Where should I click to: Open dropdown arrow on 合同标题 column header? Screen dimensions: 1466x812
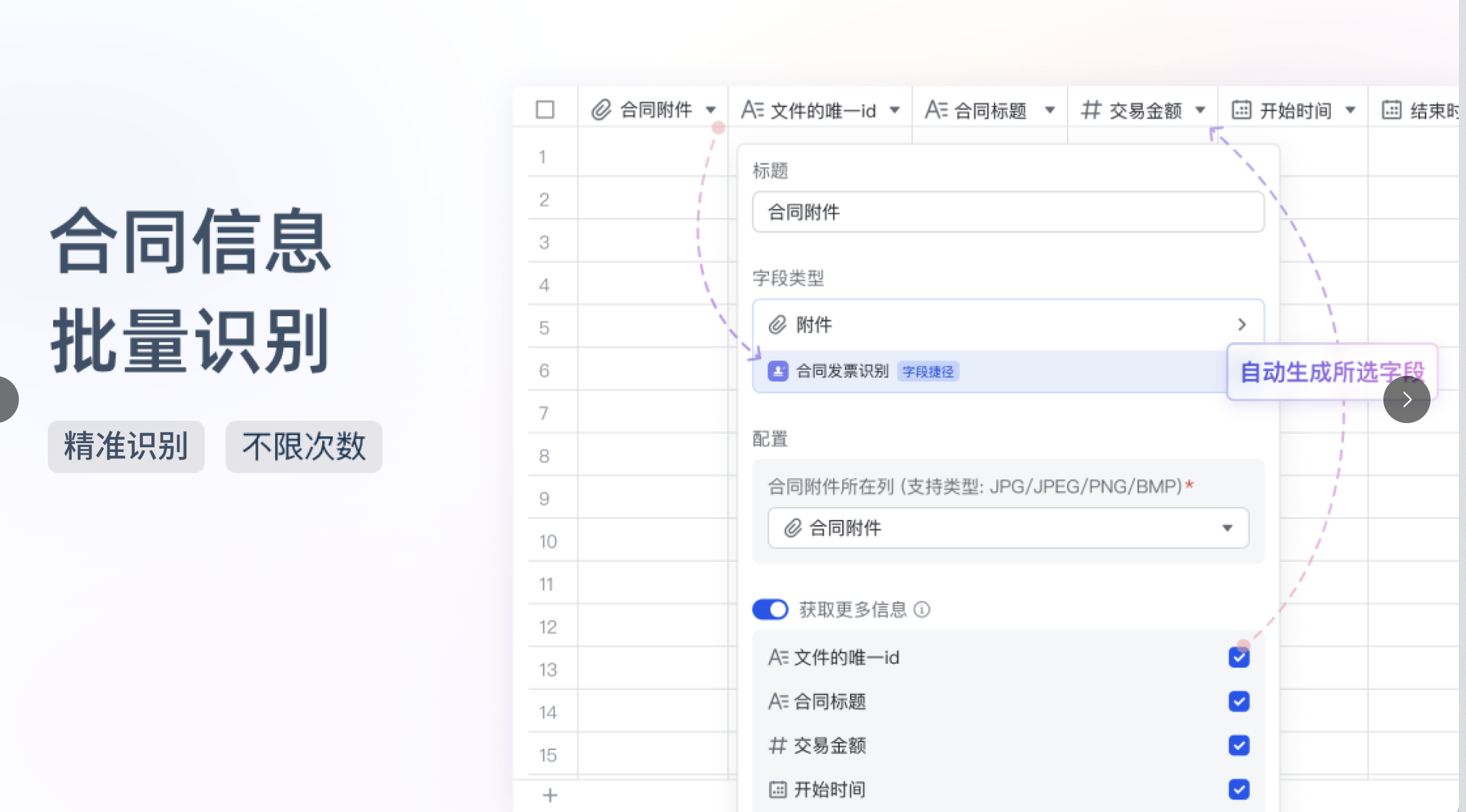click(1050, 110)
